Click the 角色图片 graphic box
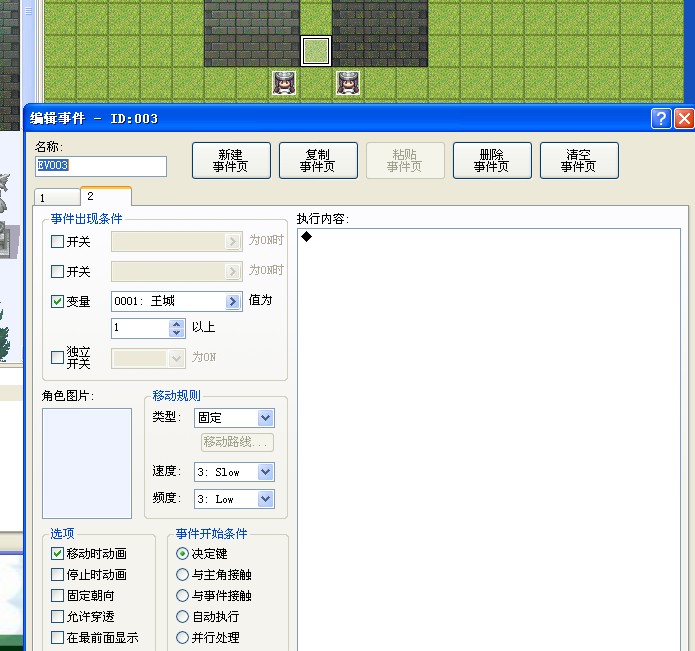This screenshot has height=651, width=695. tap(87, 463)
